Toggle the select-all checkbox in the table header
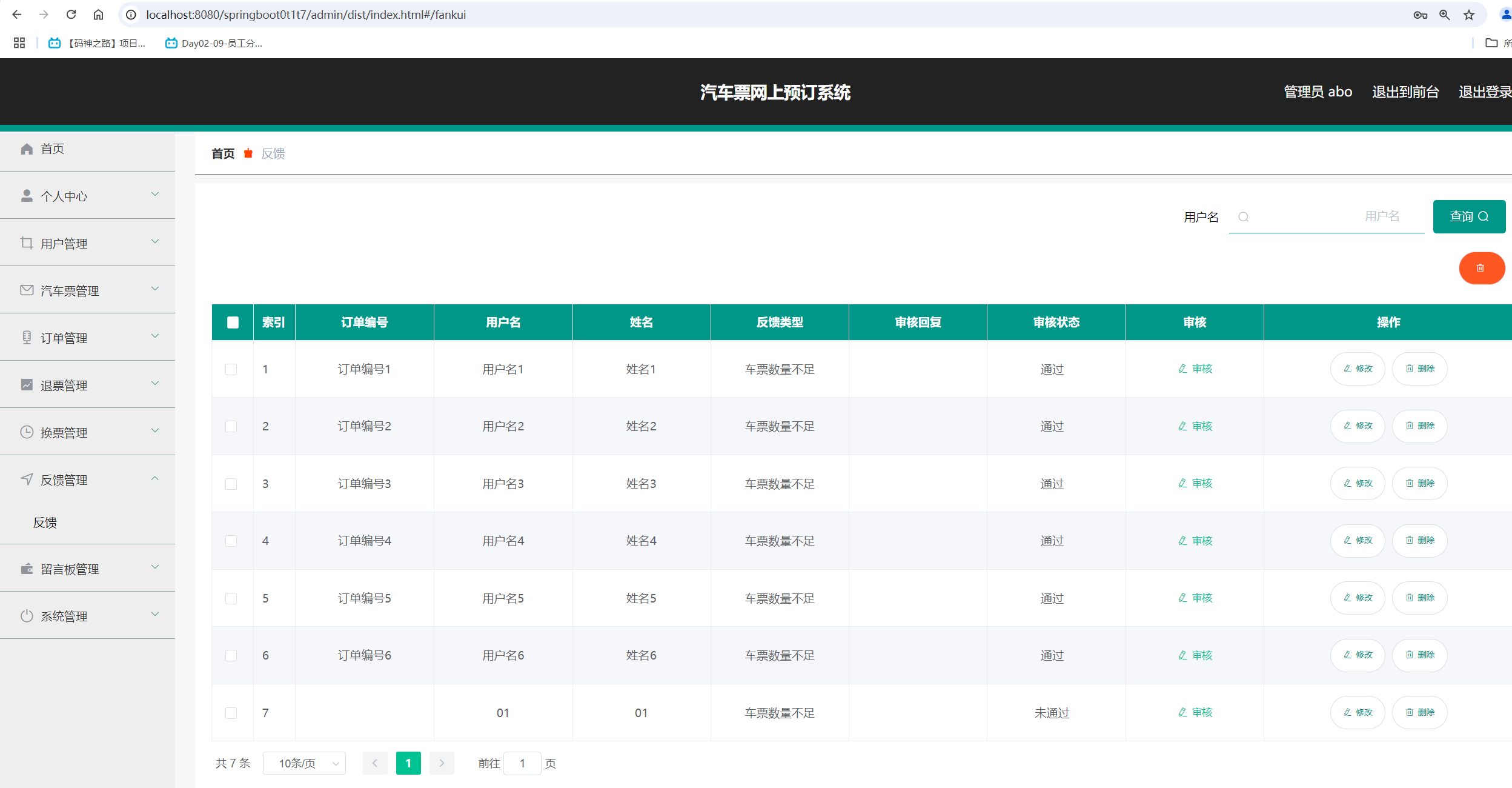 pos(233,322)
